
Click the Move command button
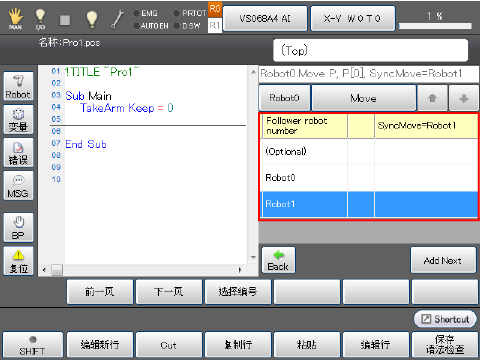click(364, 98)
